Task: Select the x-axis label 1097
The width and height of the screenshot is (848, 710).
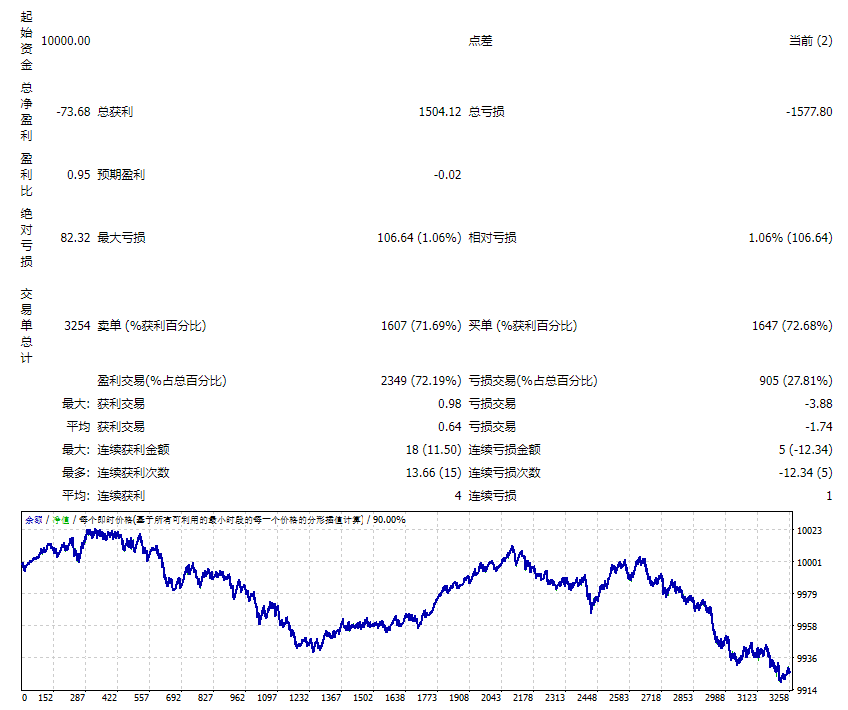Action: pos(267,698)
